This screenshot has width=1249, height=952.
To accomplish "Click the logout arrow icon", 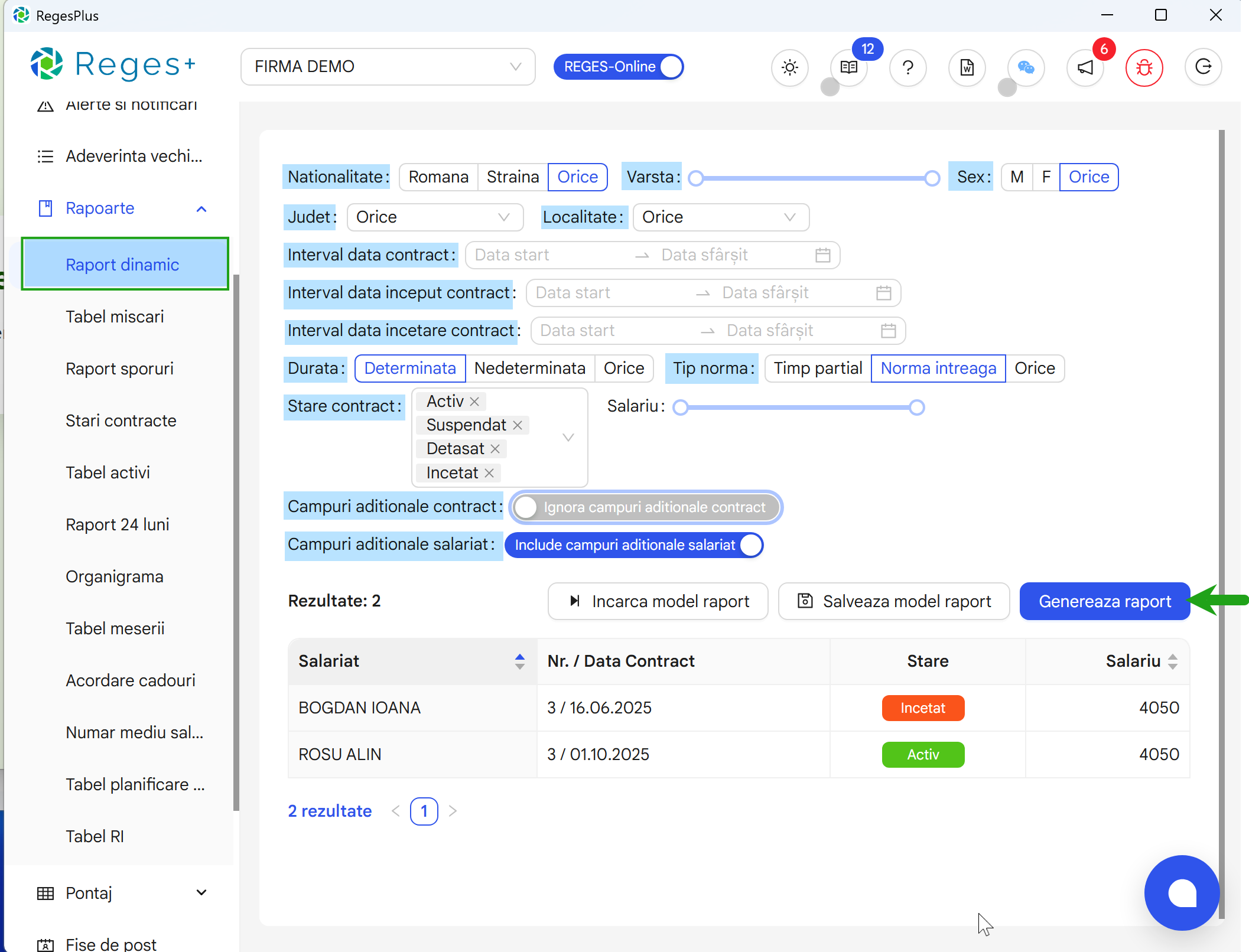I will [x=1204, y=67].
